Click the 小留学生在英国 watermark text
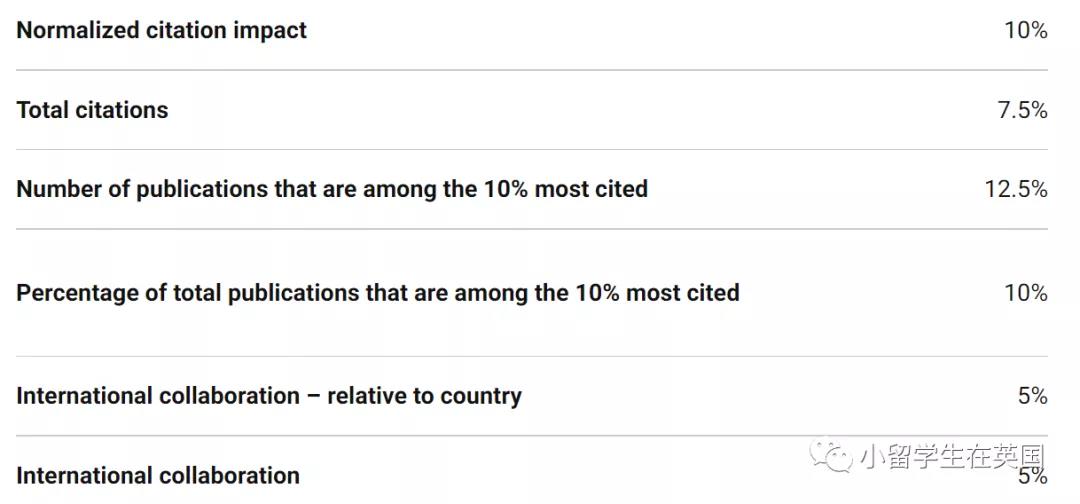Image resolution: width=1080 pixels, height=504 pixels. pyautogui.click(x=953, y=456)
